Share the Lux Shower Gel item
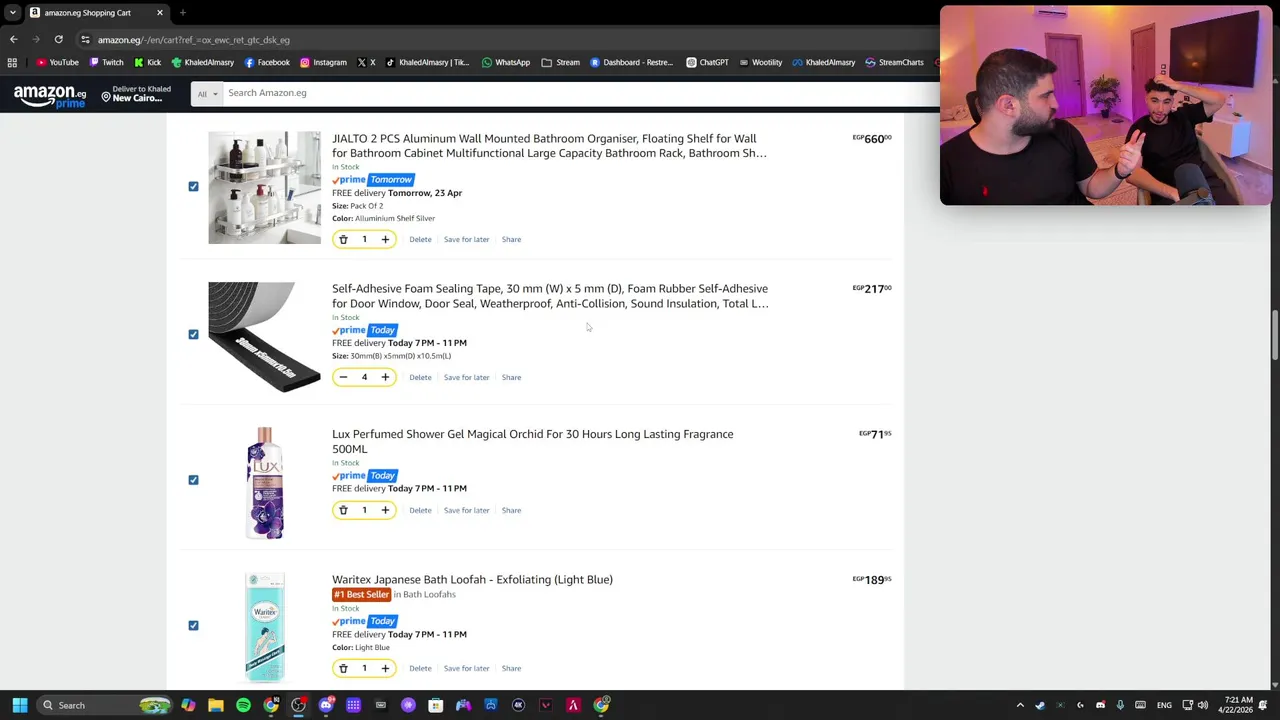The width and height of the screenshot is (1280, 720). [x=511, y=510]
